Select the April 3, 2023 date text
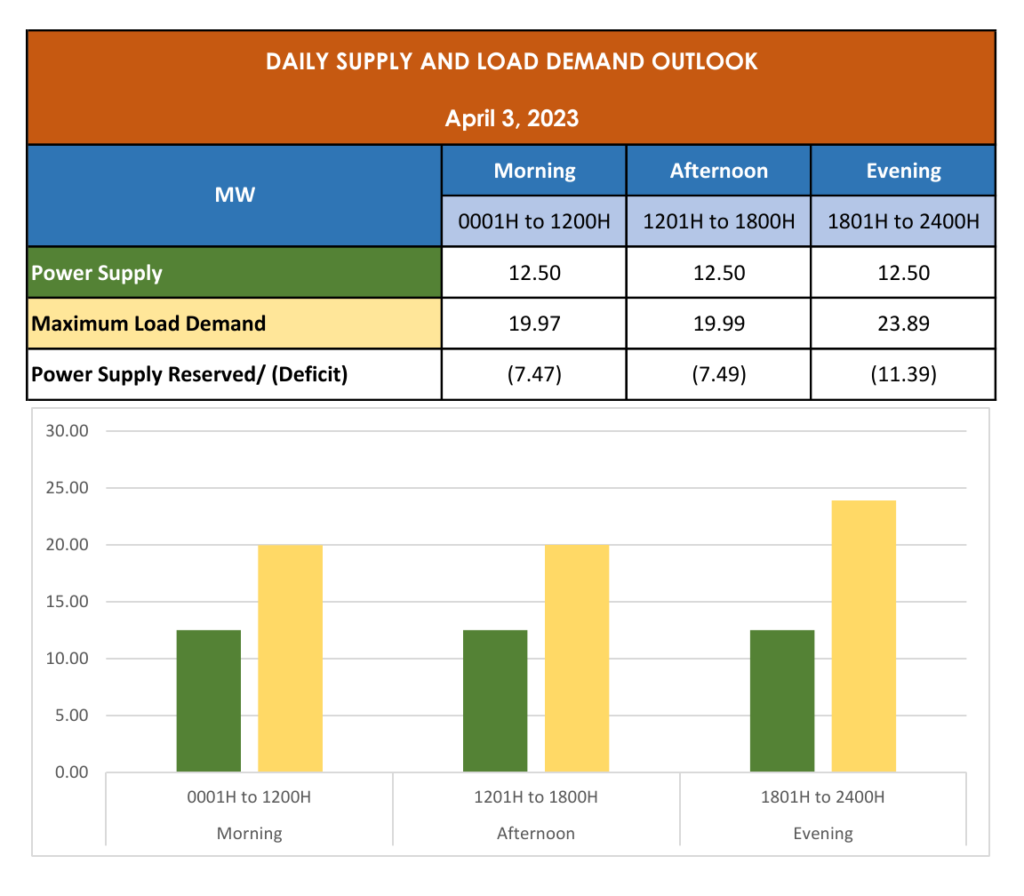The height and width of the screenshot is (896, 1024). point(511,118)
